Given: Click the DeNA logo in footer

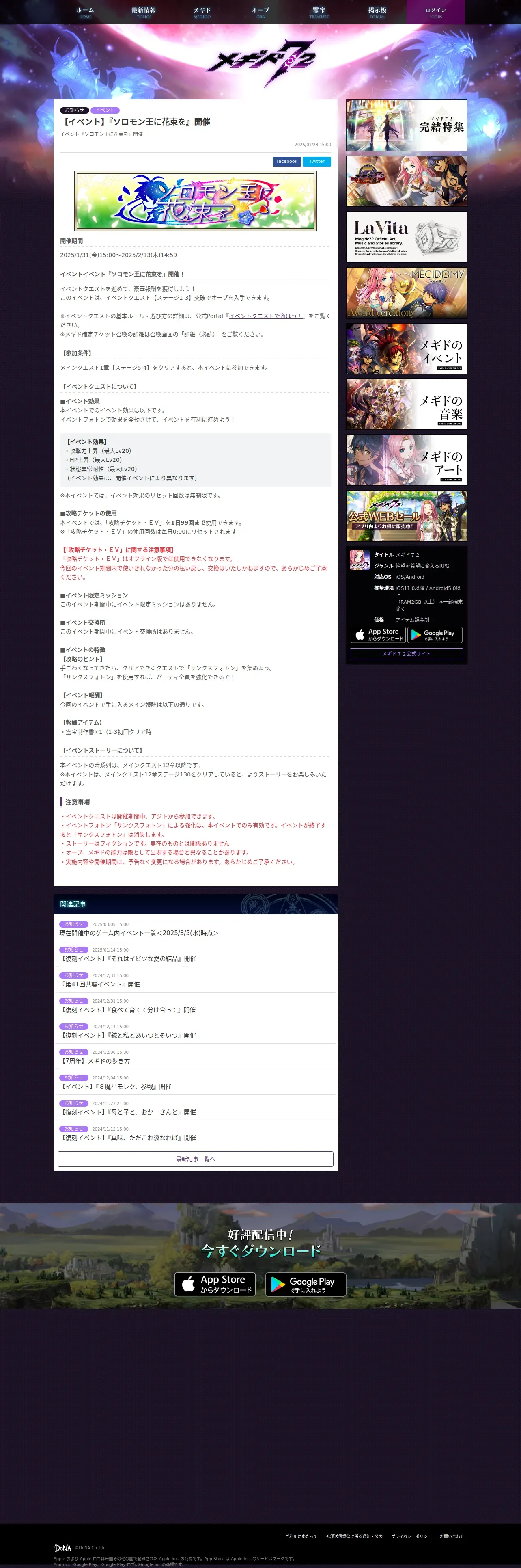Looking at the screenshot, I should [62, 1548].
